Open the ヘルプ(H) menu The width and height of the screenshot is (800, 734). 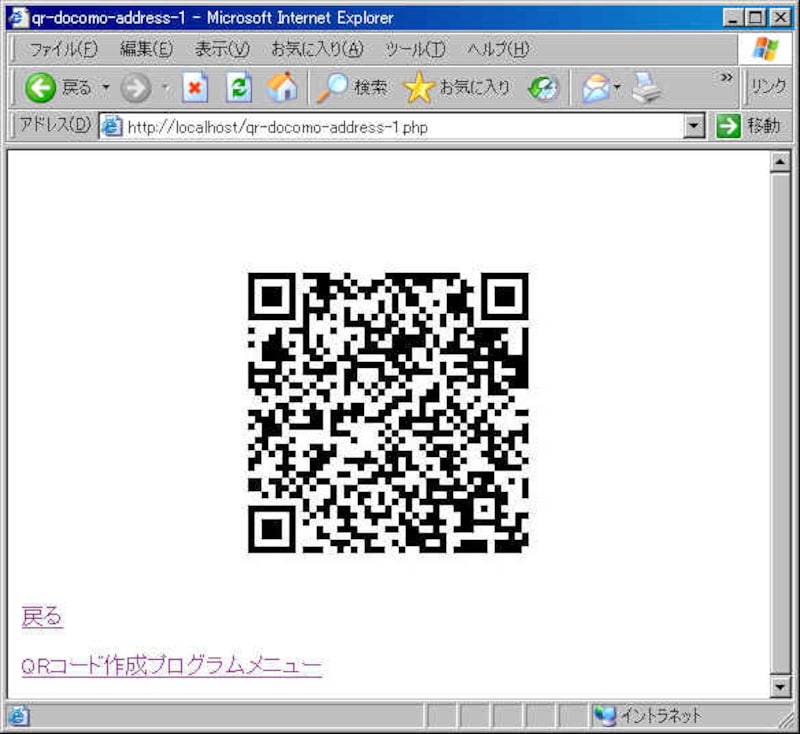(498, 49)
